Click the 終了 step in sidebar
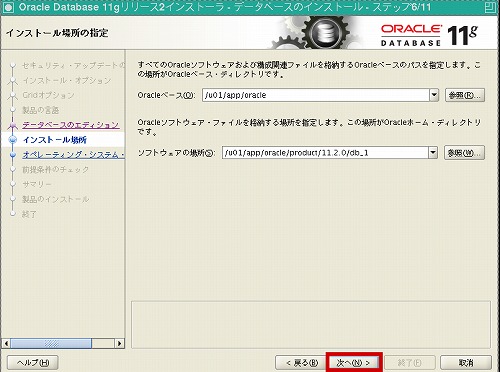This screenshot has width=500, height=372. (29, 214)
